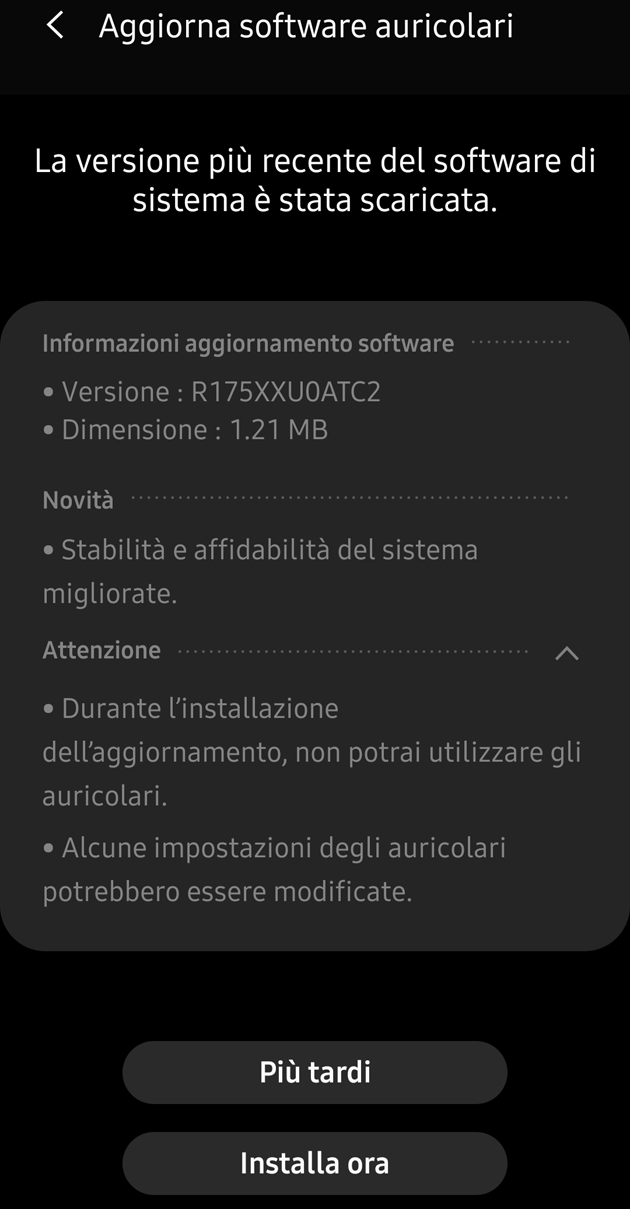Tap the bullet before Versione
Image resolution: width=630 pixels, height=1209 pixels.
[49, 393]
